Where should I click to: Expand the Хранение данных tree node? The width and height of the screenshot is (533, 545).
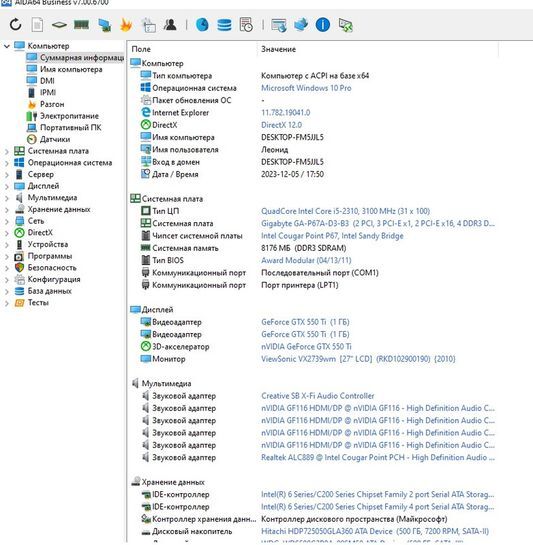click(7, 210)
